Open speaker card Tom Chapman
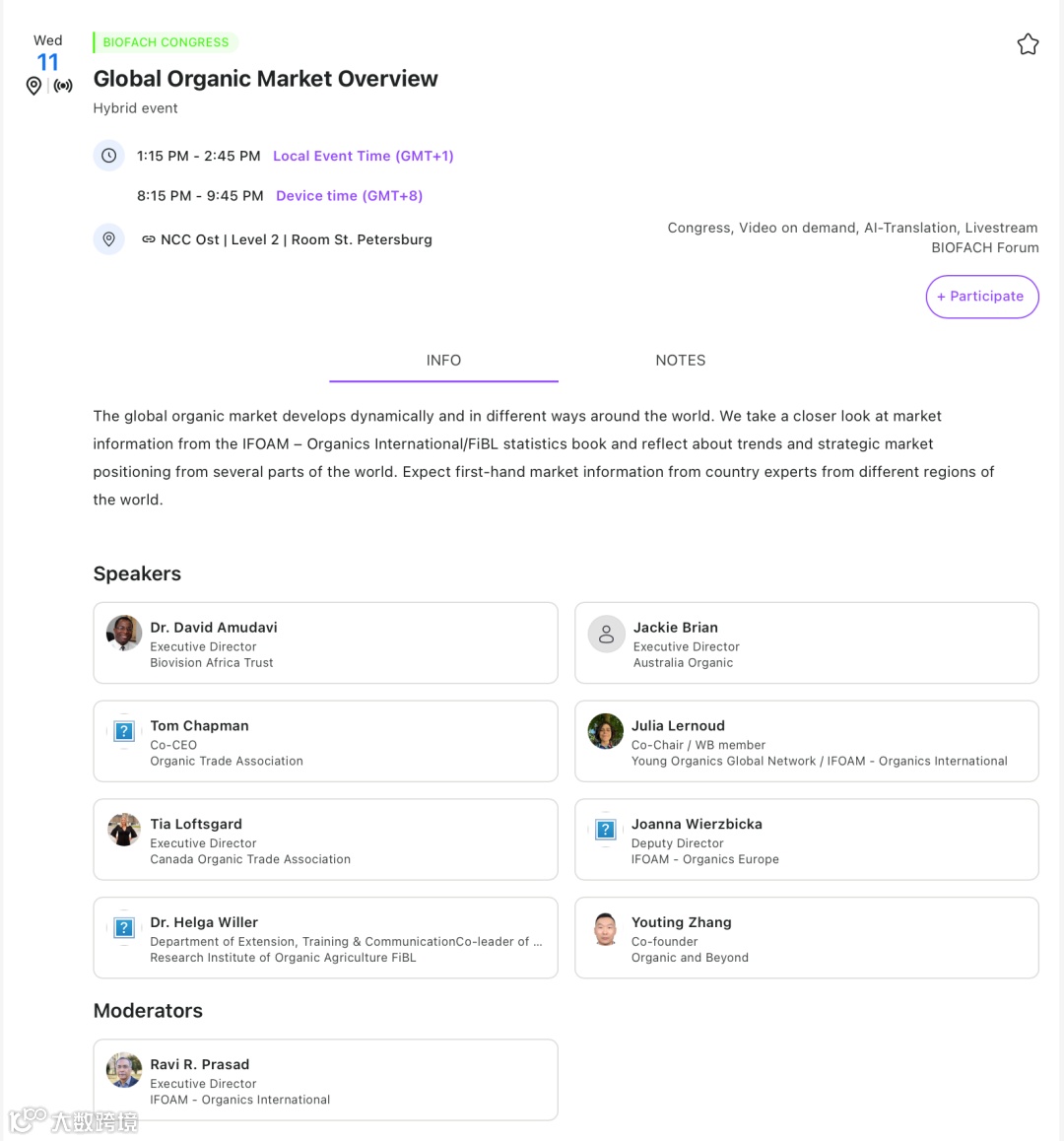1064x1141 pixels. pos(325,742)
